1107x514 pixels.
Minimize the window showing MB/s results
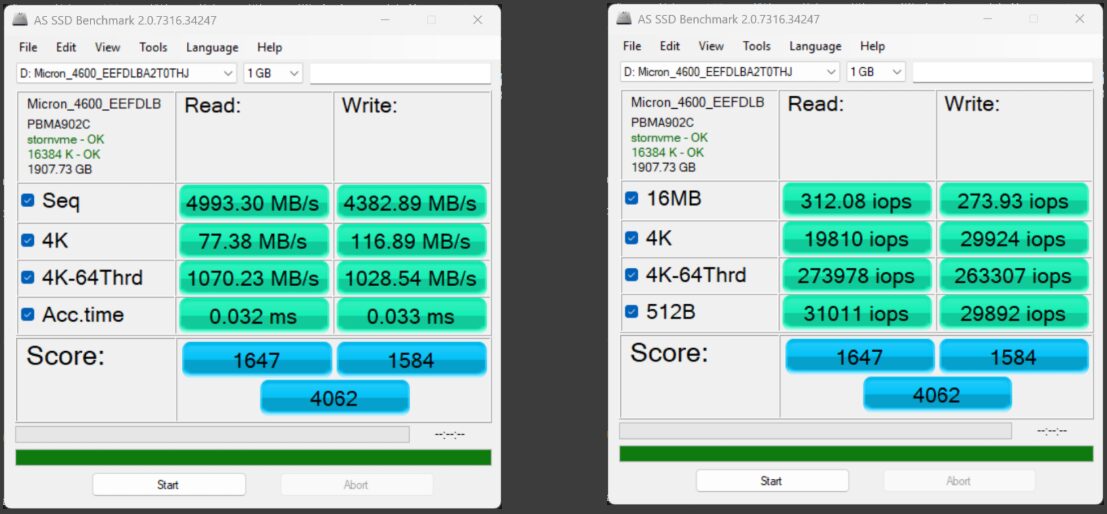pos(386,20)
